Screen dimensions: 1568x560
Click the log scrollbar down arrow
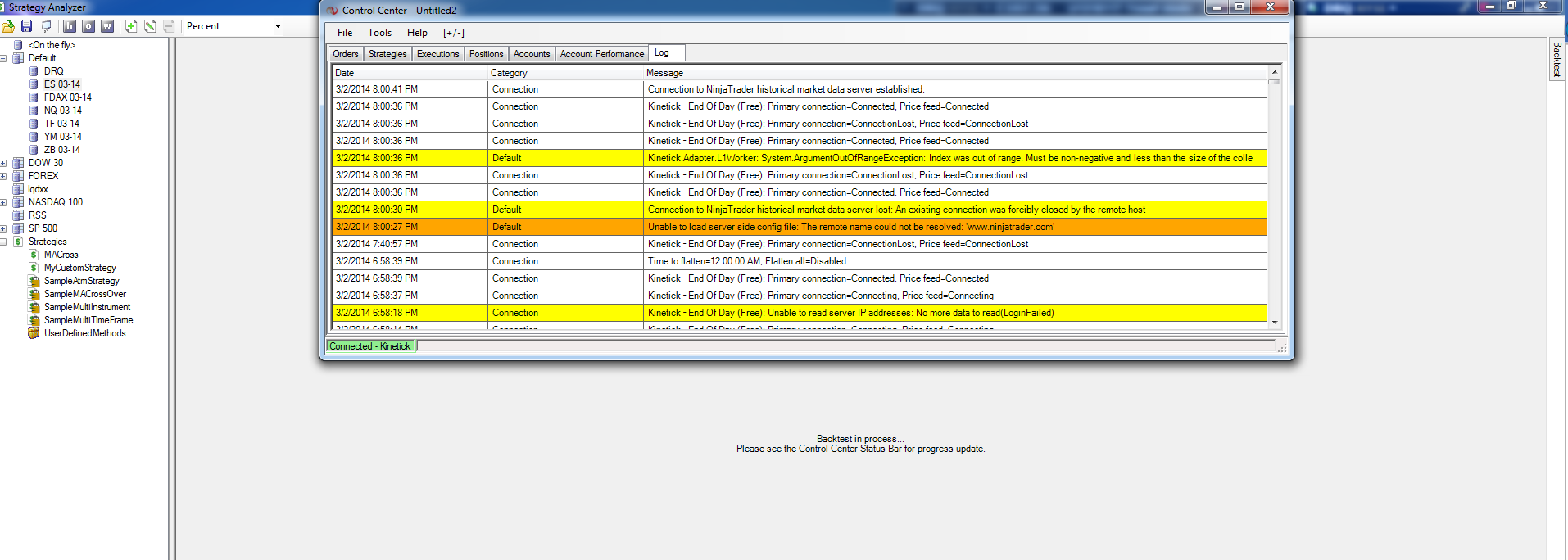1275,323
